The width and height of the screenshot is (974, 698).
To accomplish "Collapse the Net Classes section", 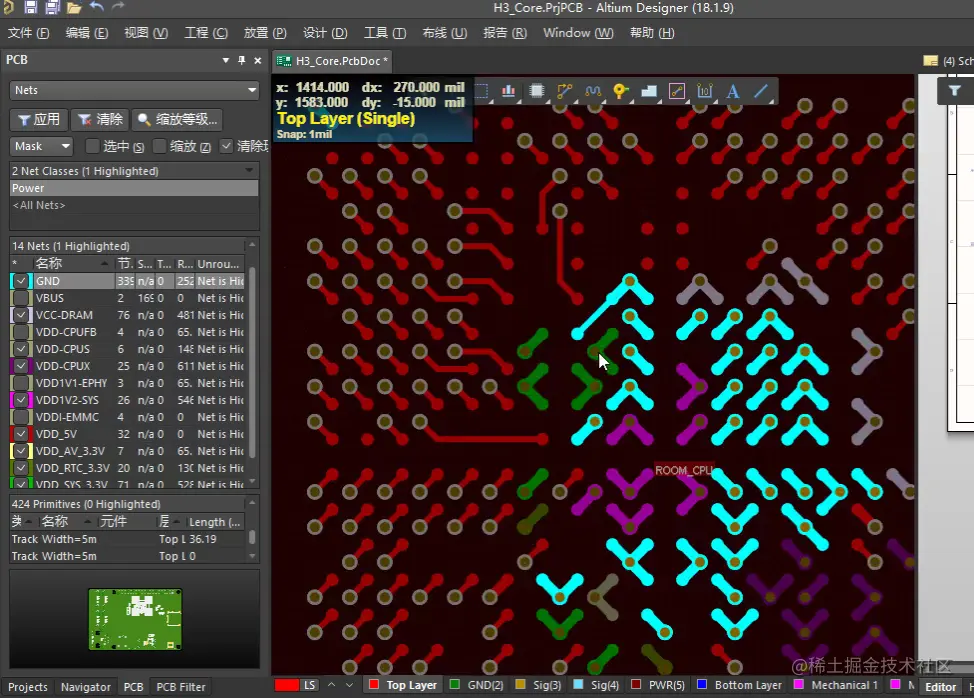I will 249,170.
